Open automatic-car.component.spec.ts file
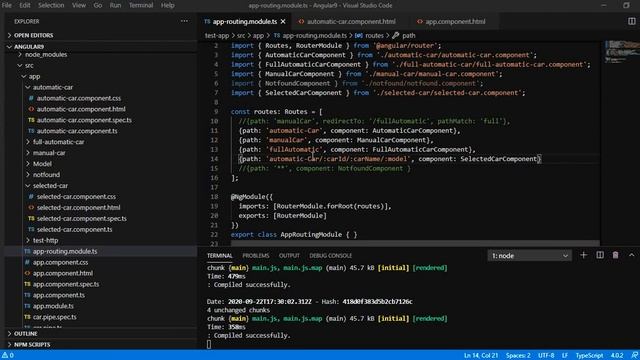Viewport: 640px width, 360px height. [x=84, y=120]
